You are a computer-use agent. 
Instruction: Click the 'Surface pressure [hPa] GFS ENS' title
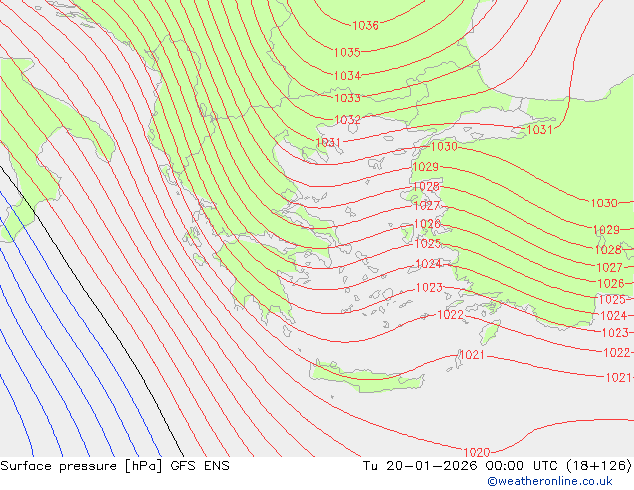click(x=115, y=466)
